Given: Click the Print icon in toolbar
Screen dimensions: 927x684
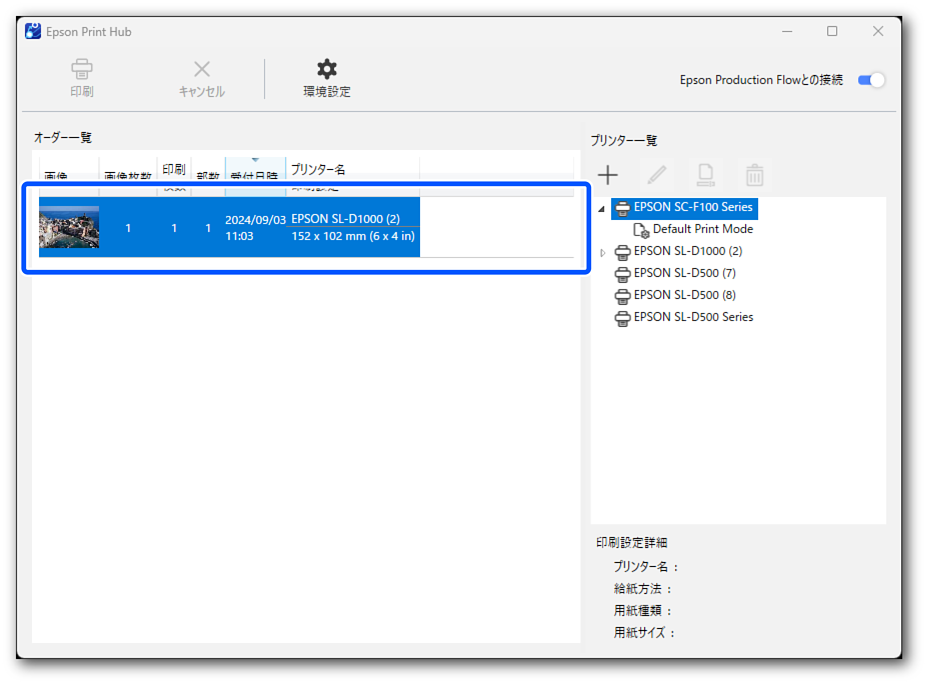Looking at the screenshot, I should coord(82,69).
